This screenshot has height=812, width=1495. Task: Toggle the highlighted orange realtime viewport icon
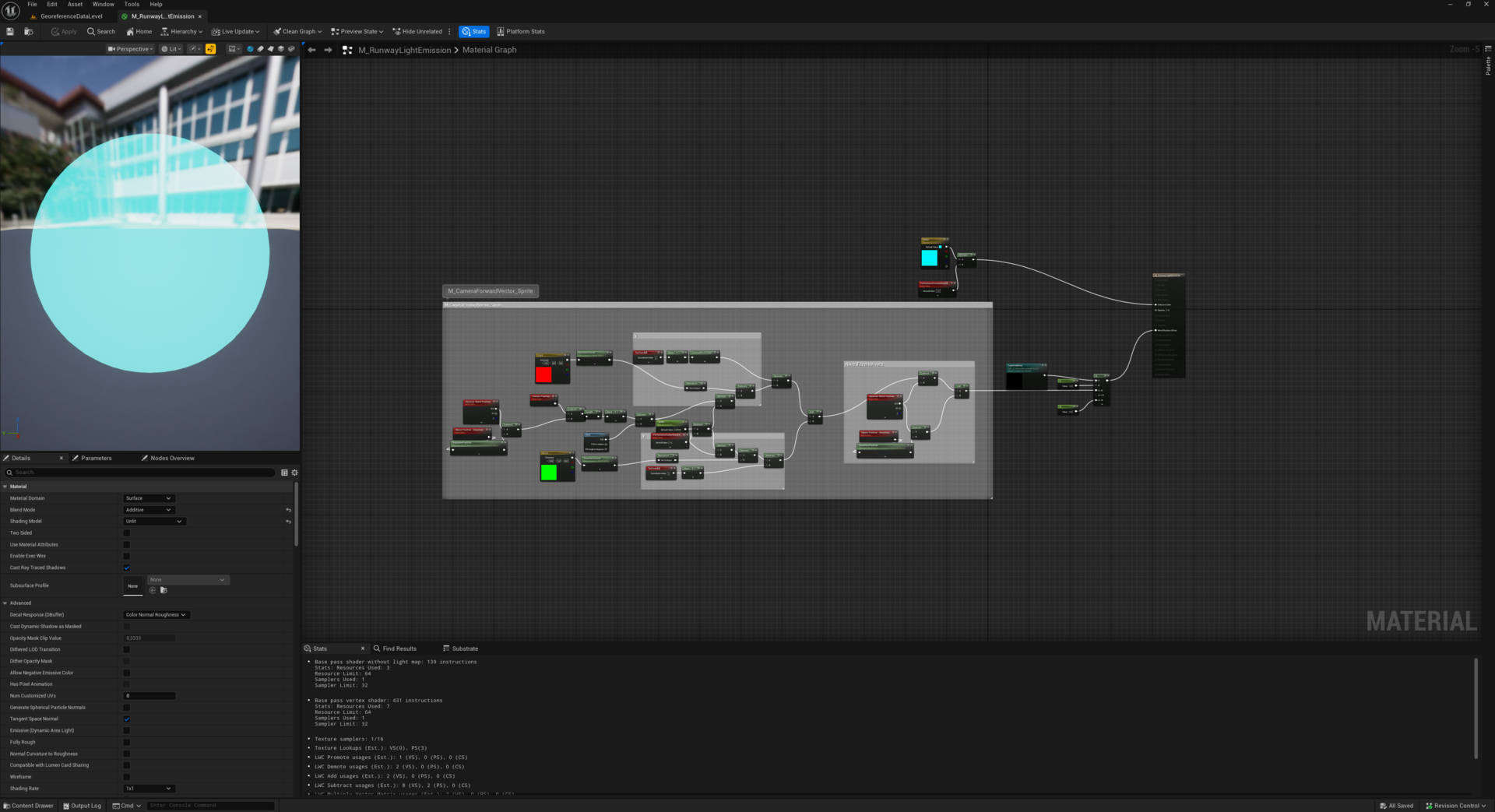click(x=210, y=49)
